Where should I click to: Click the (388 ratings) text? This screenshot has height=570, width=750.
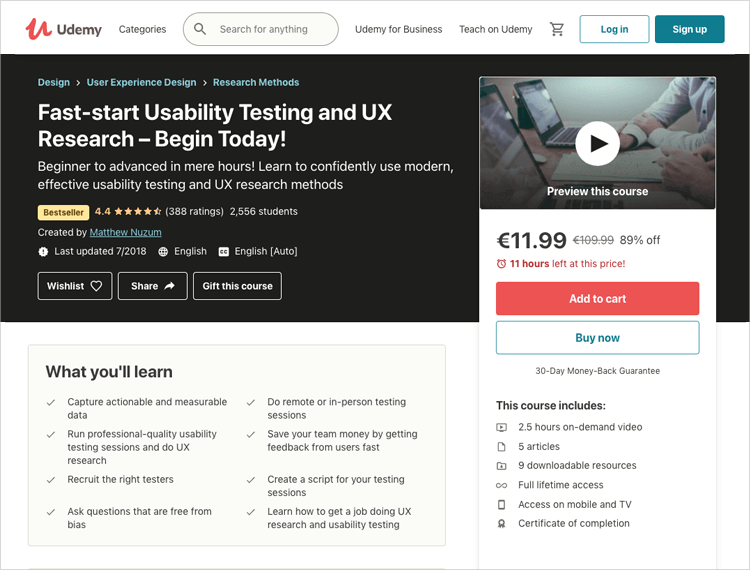194,211
